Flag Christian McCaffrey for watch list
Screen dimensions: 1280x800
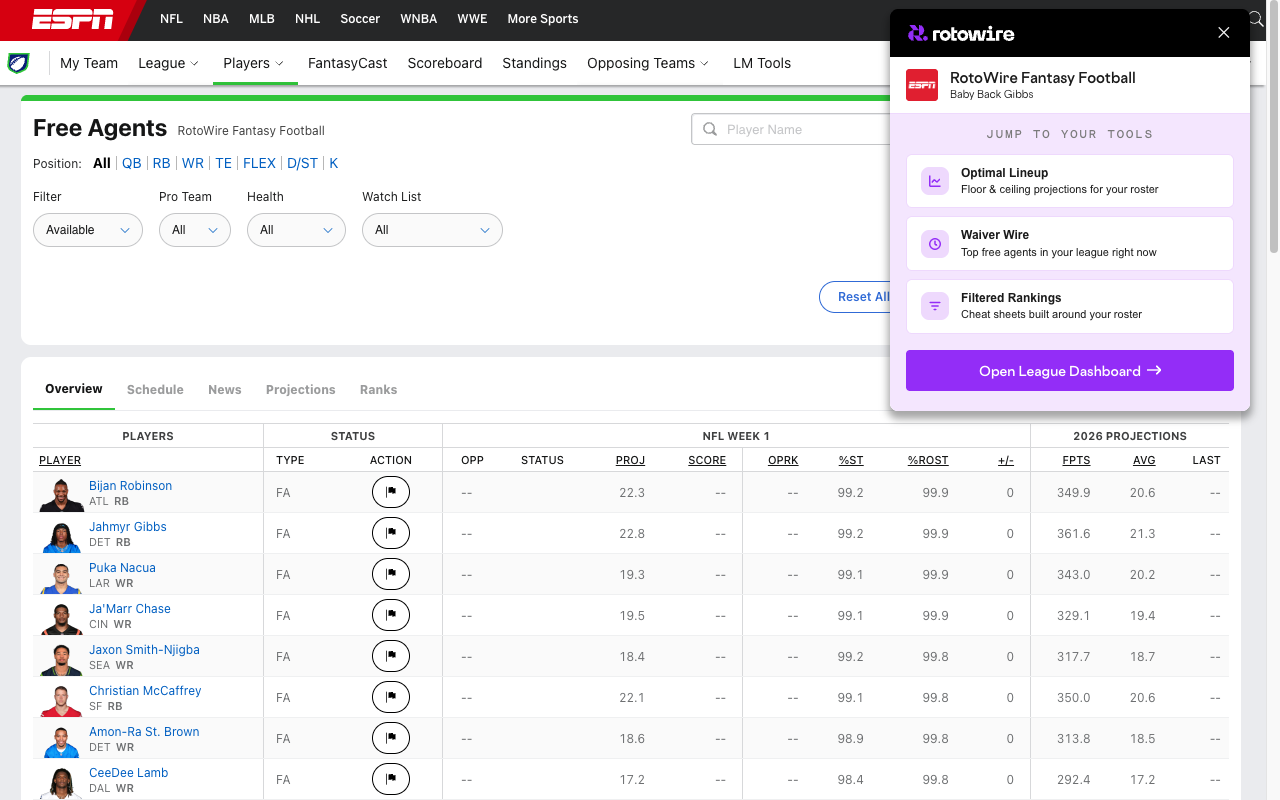tap(391, 697)
